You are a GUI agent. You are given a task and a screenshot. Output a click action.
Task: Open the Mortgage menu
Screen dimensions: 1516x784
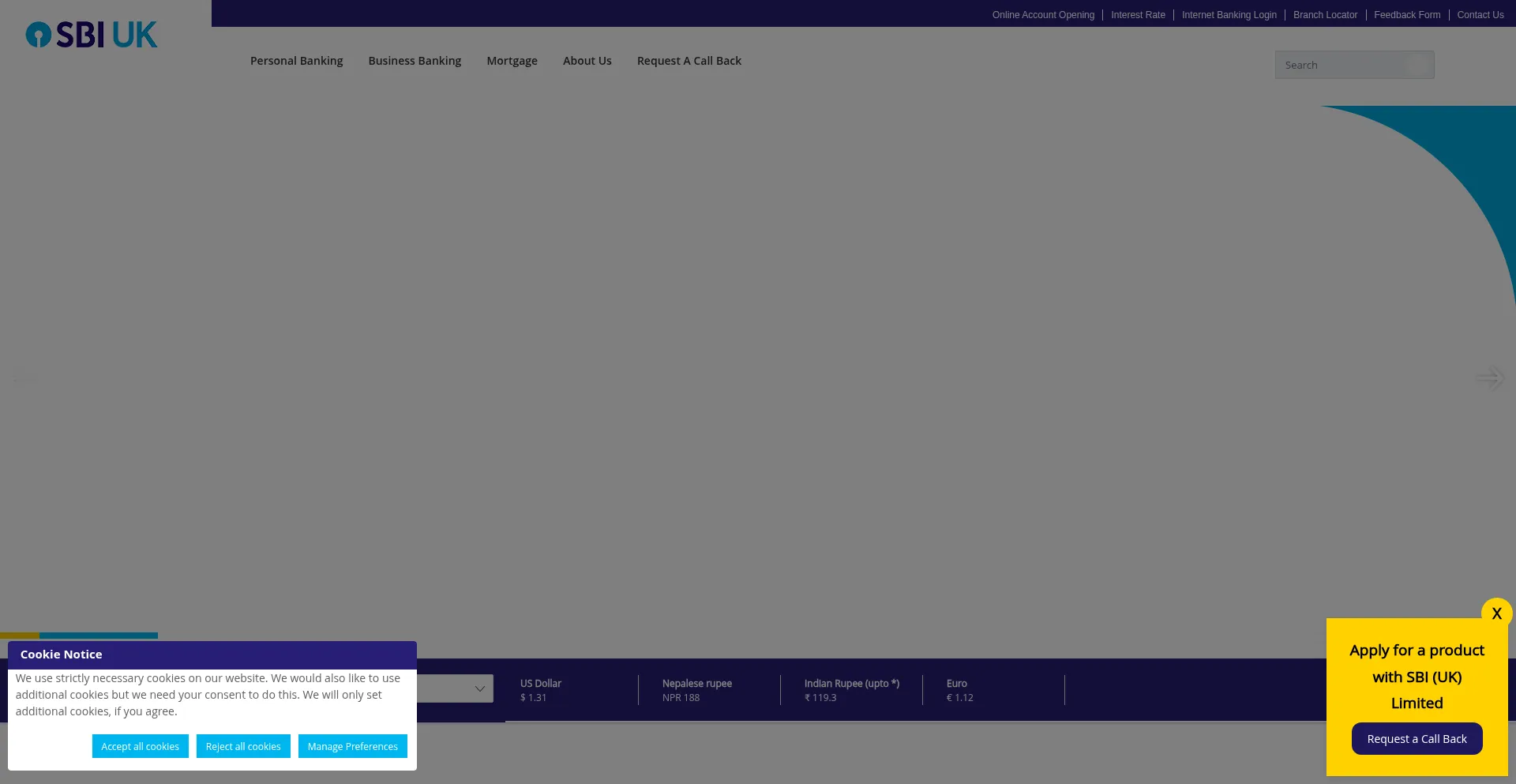[x=512, y=61]
